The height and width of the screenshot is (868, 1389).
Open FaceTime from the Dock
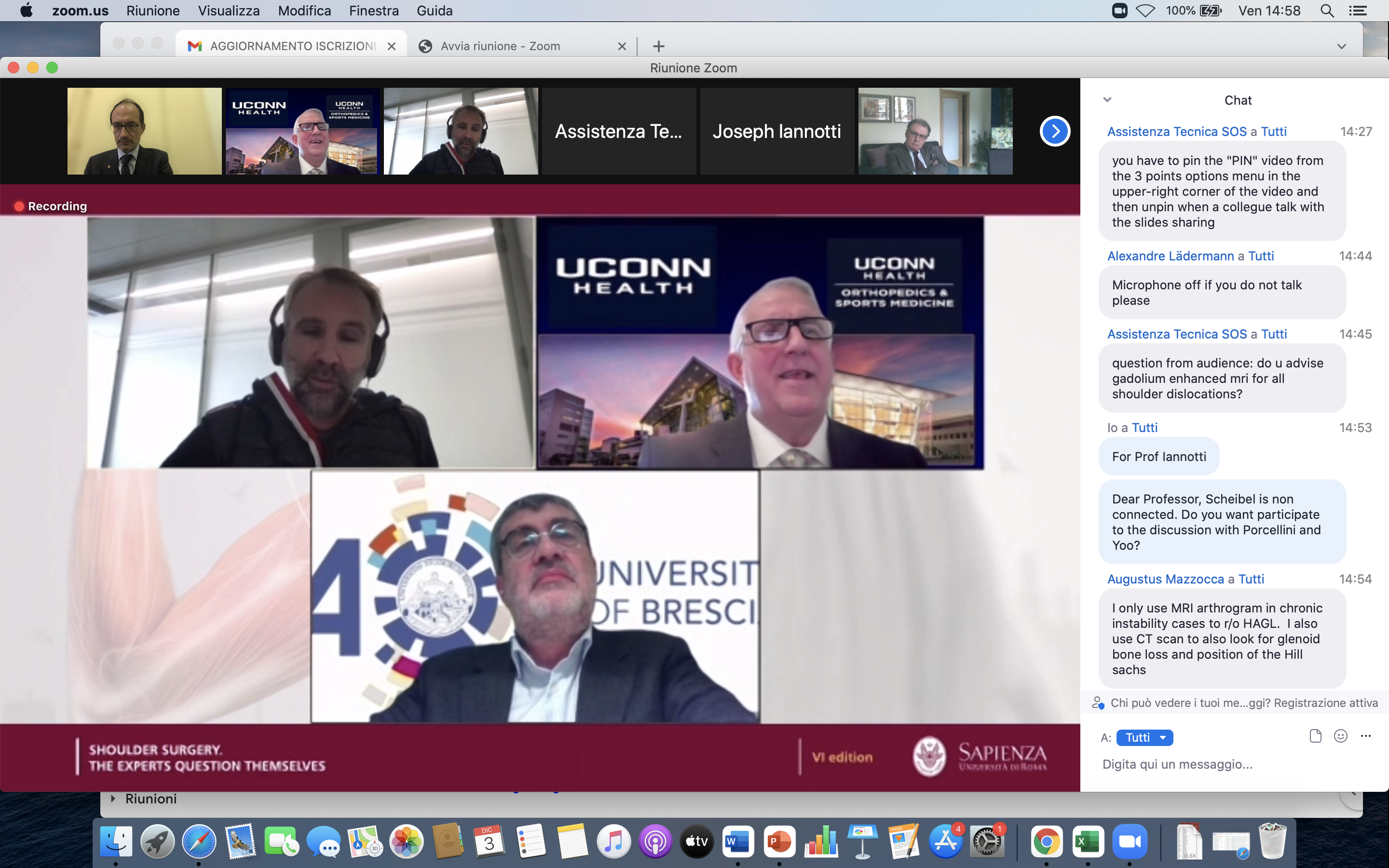281,842
